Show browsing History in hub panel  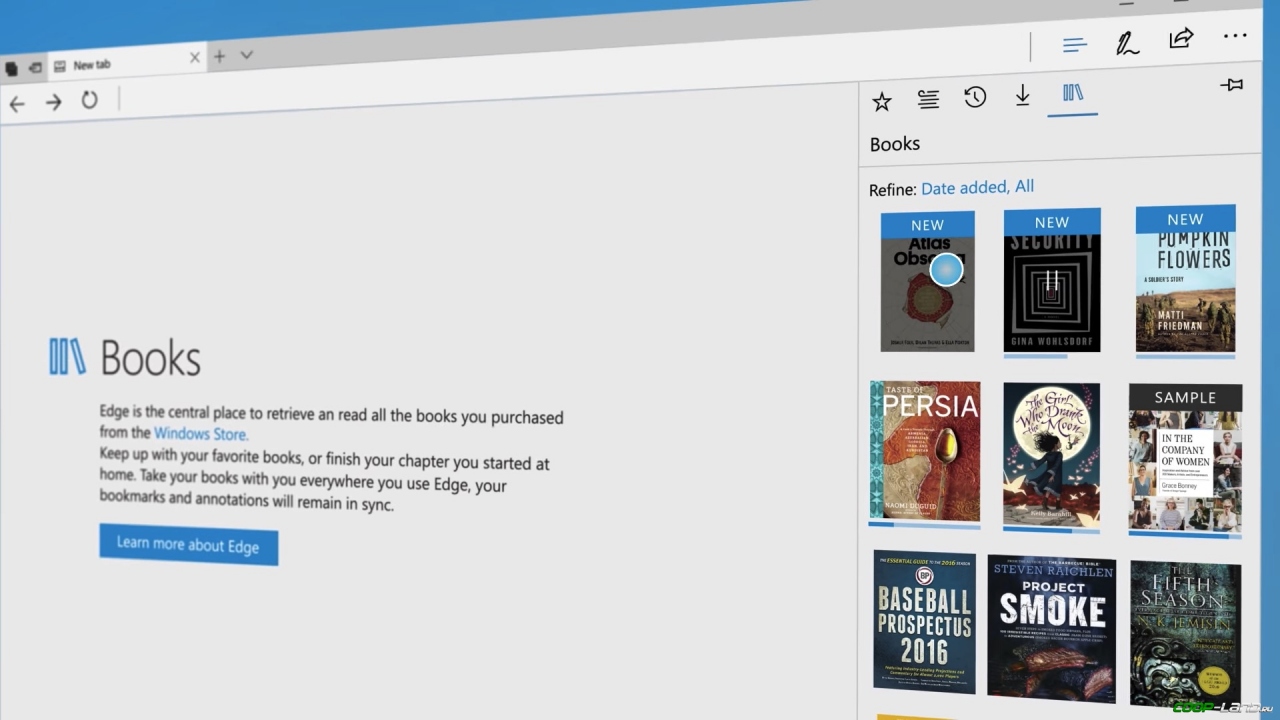(x=975, y=97)
